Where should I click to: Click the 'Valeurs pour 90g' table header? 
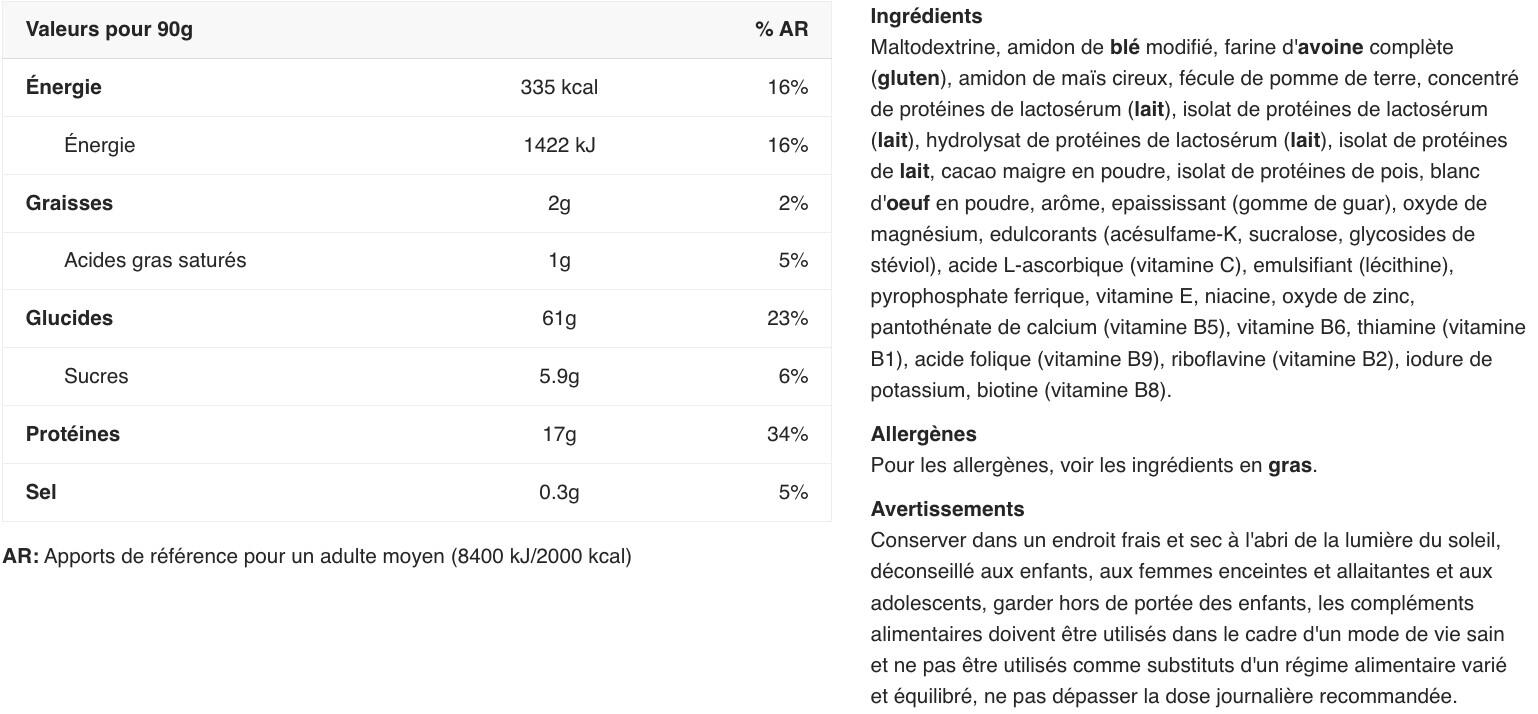point(109,29)
